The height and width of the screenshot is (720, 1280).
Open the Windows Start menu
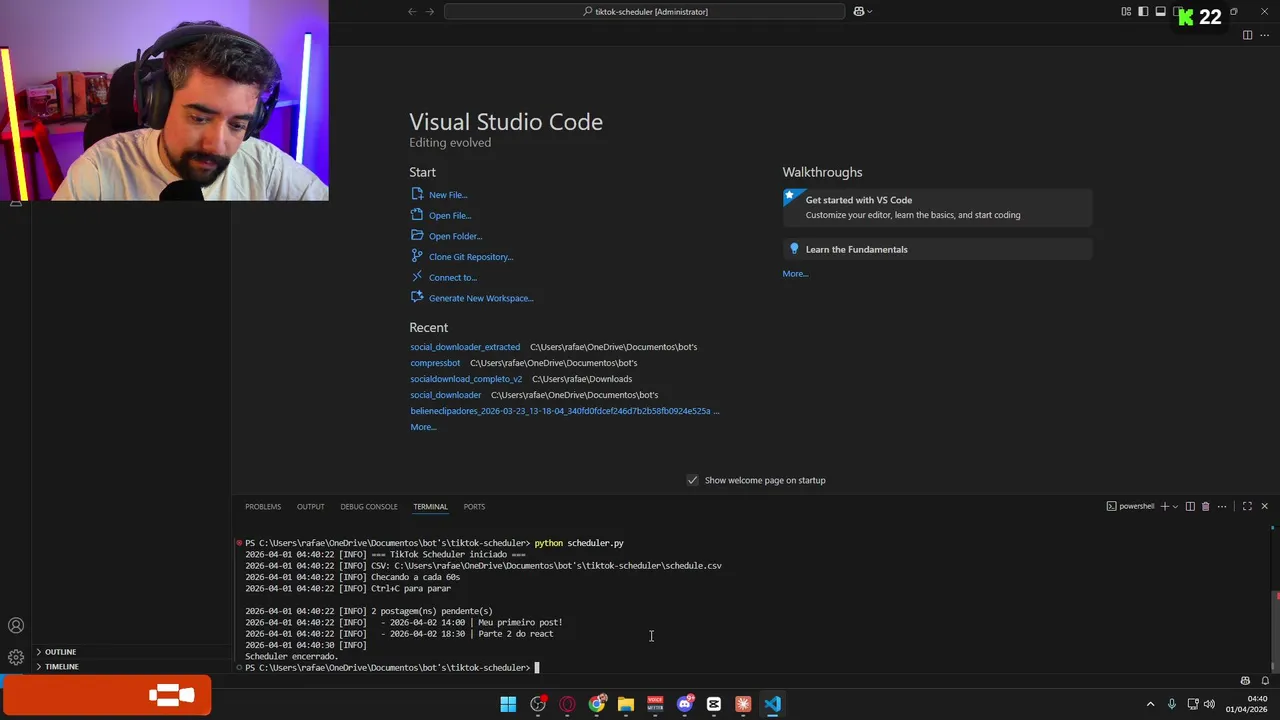tap(508, 704)
